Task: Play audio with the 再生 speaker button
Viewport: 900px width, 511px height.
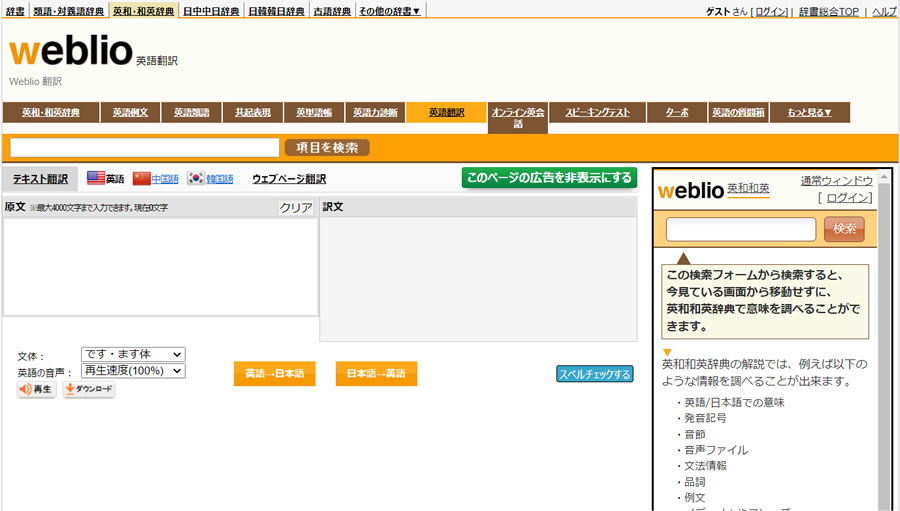Action: (x=36, y=390)
